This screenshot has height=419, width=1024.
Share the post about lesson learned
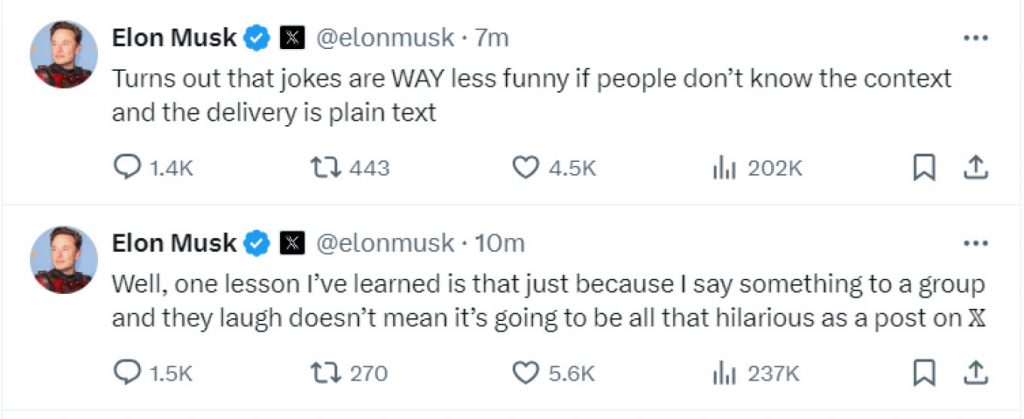(975, 373)
